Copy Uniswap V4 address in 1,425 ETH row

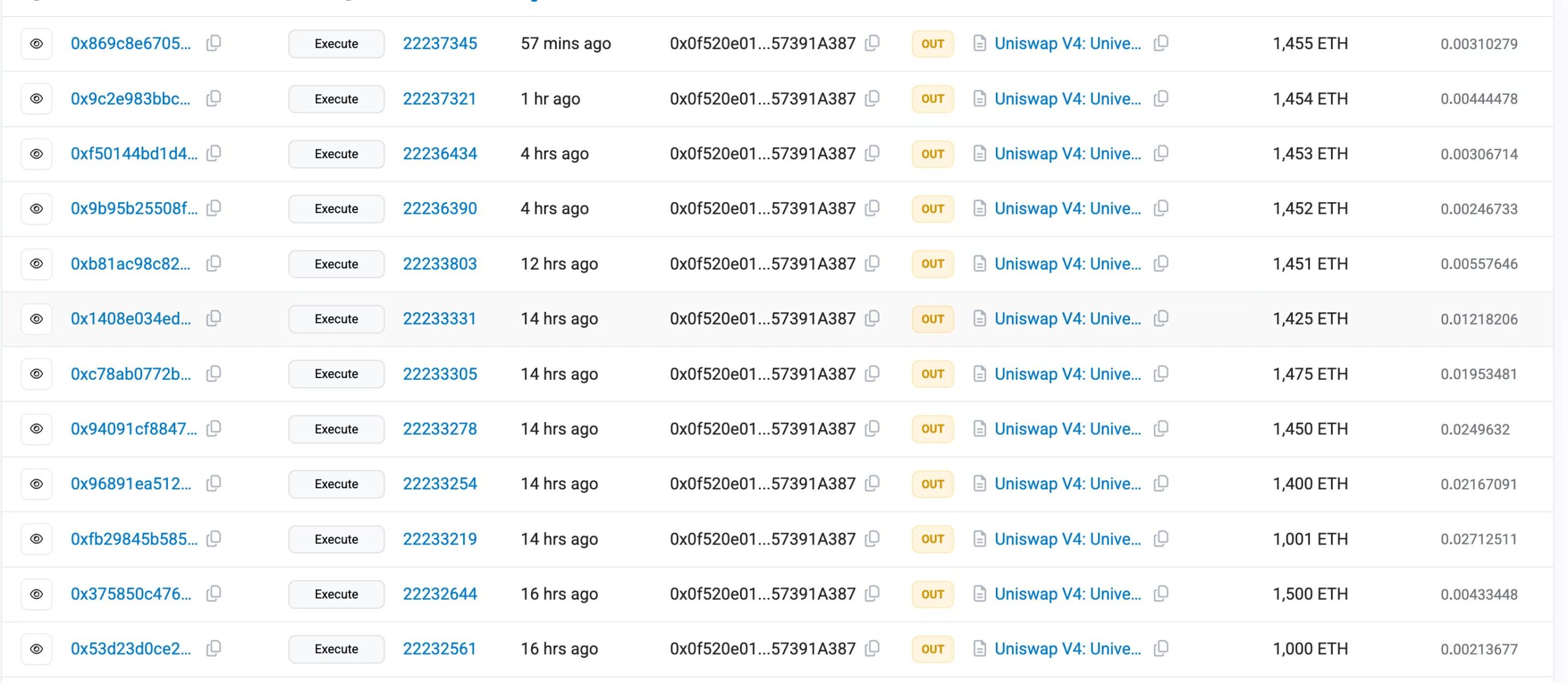[1161, 319]
